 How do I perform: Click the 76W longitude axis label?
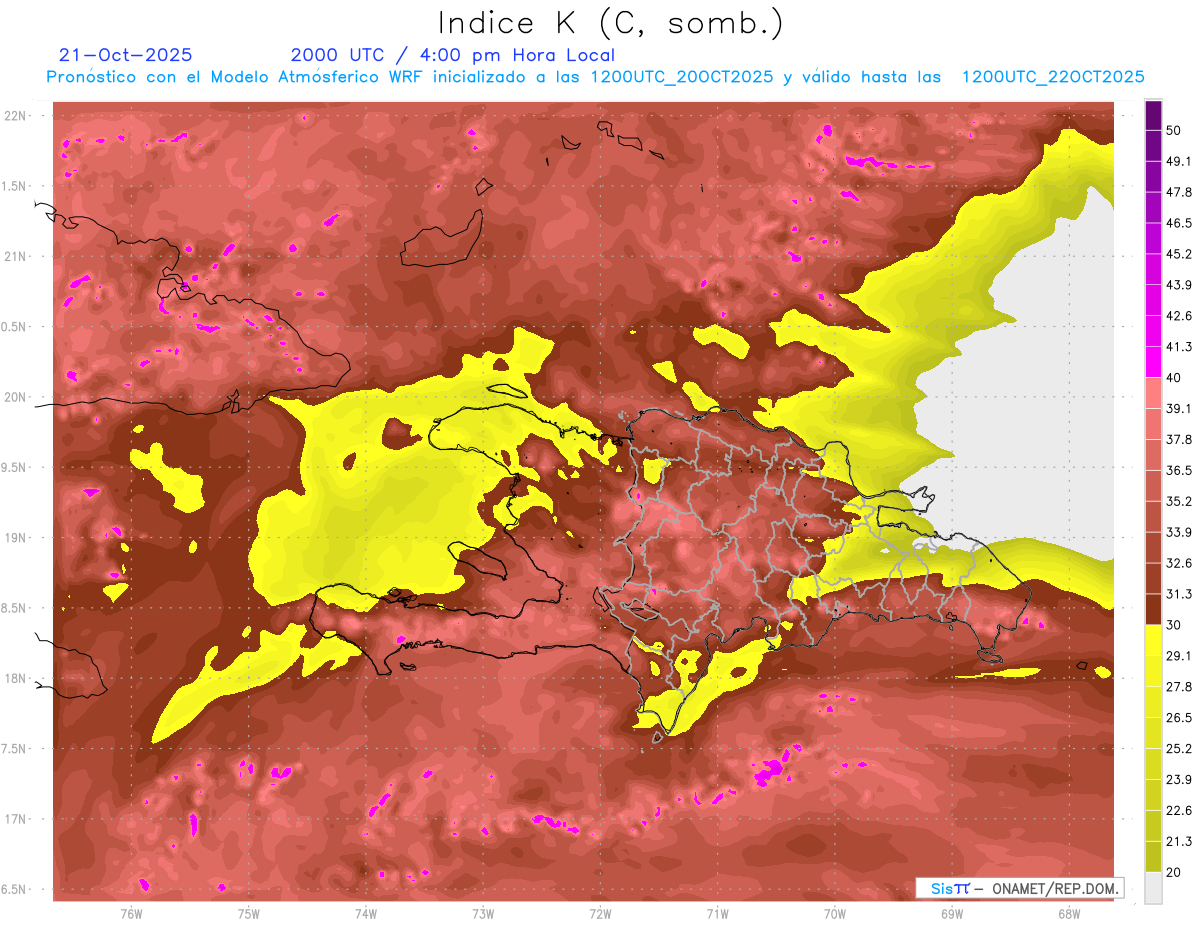tap(131, 914)
